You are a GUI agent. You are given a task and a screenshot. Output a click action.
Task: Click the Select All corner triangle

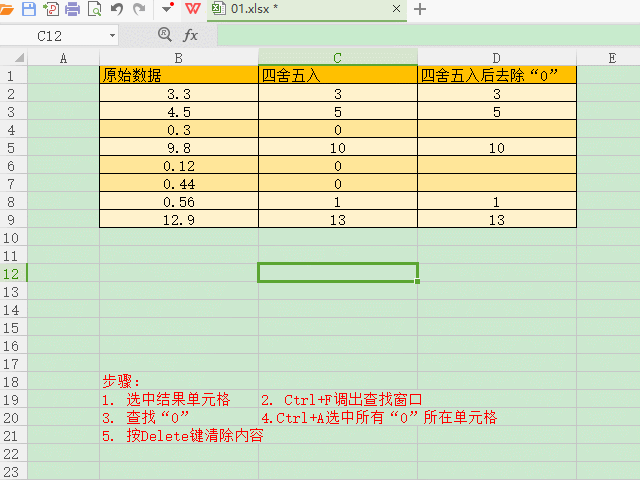tap(19, 58)
